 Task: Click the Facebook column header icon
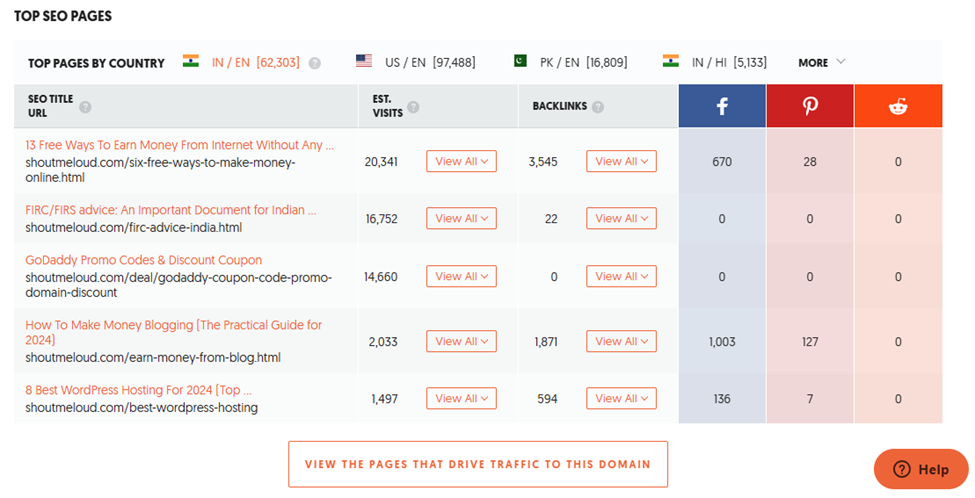tap(722, 106)
